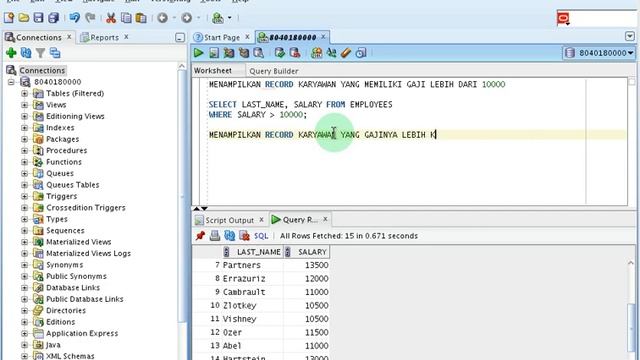This screenshot has width=640, height=360.
Task: Click the Back navigation arrow
Action: click(162, 18)
